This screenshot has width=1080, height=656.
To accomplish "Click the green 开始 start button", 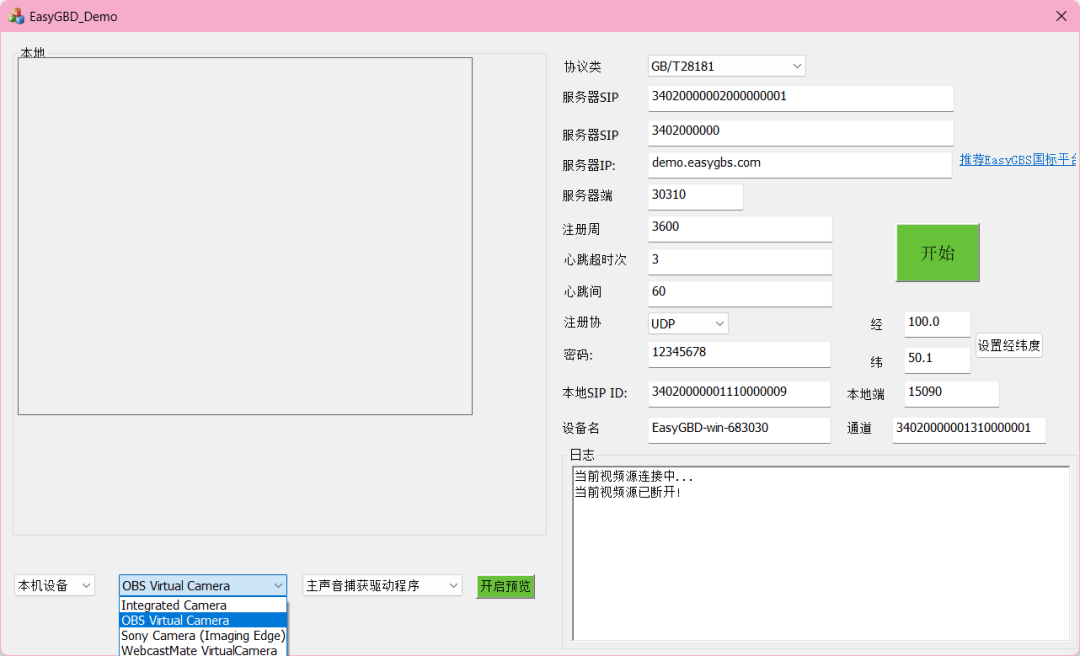I will 937,253.
